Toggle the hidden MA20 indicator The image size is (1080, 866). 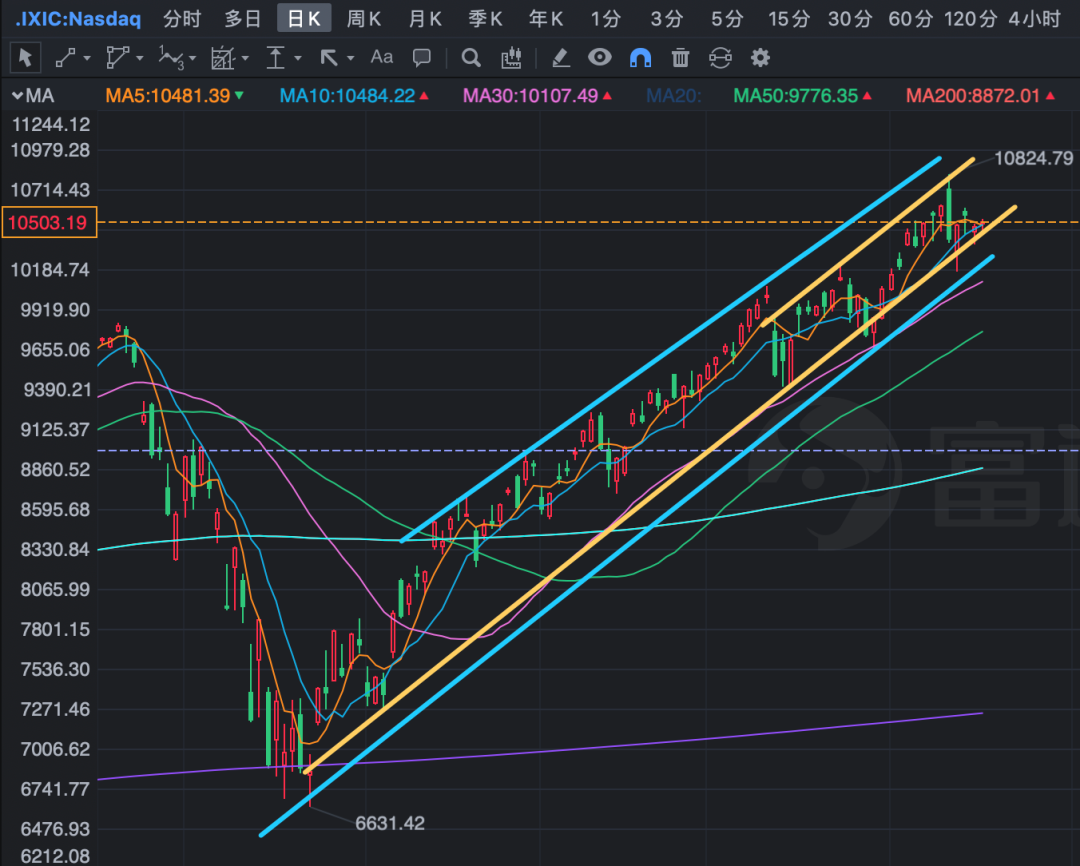pos(674,96)
